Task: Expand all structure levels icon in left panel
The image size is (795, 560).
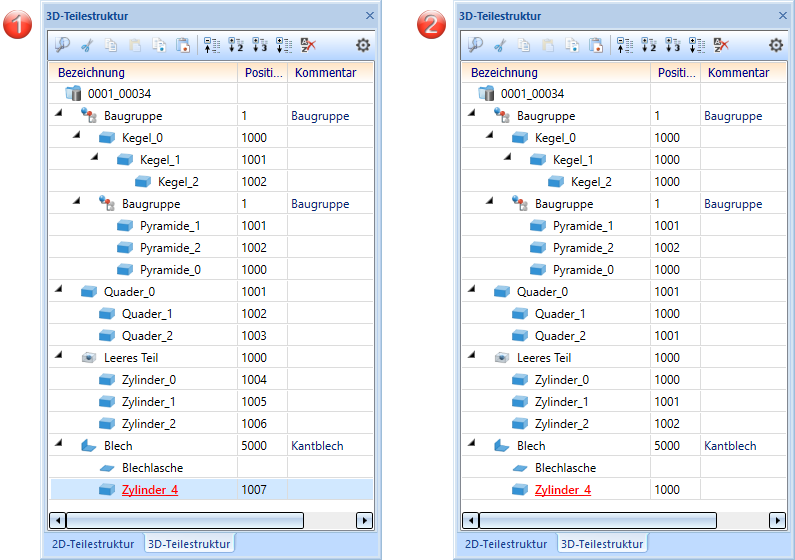Action: (x=284, y=45)
